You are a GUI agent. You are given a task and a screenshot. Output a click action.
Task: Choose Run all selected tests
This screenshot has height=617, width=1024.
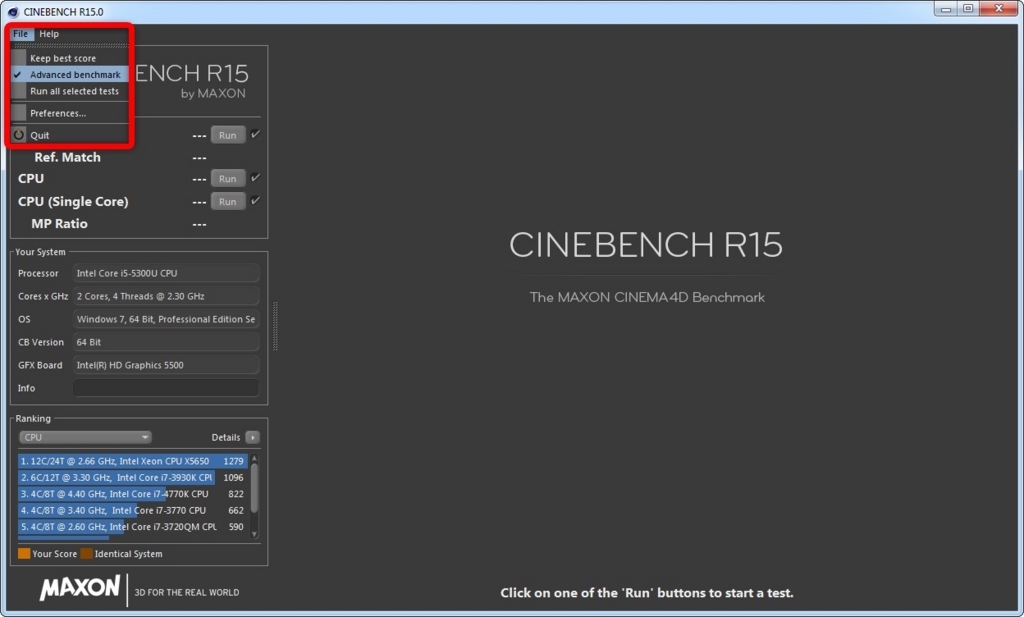click(x=69, y=91)
